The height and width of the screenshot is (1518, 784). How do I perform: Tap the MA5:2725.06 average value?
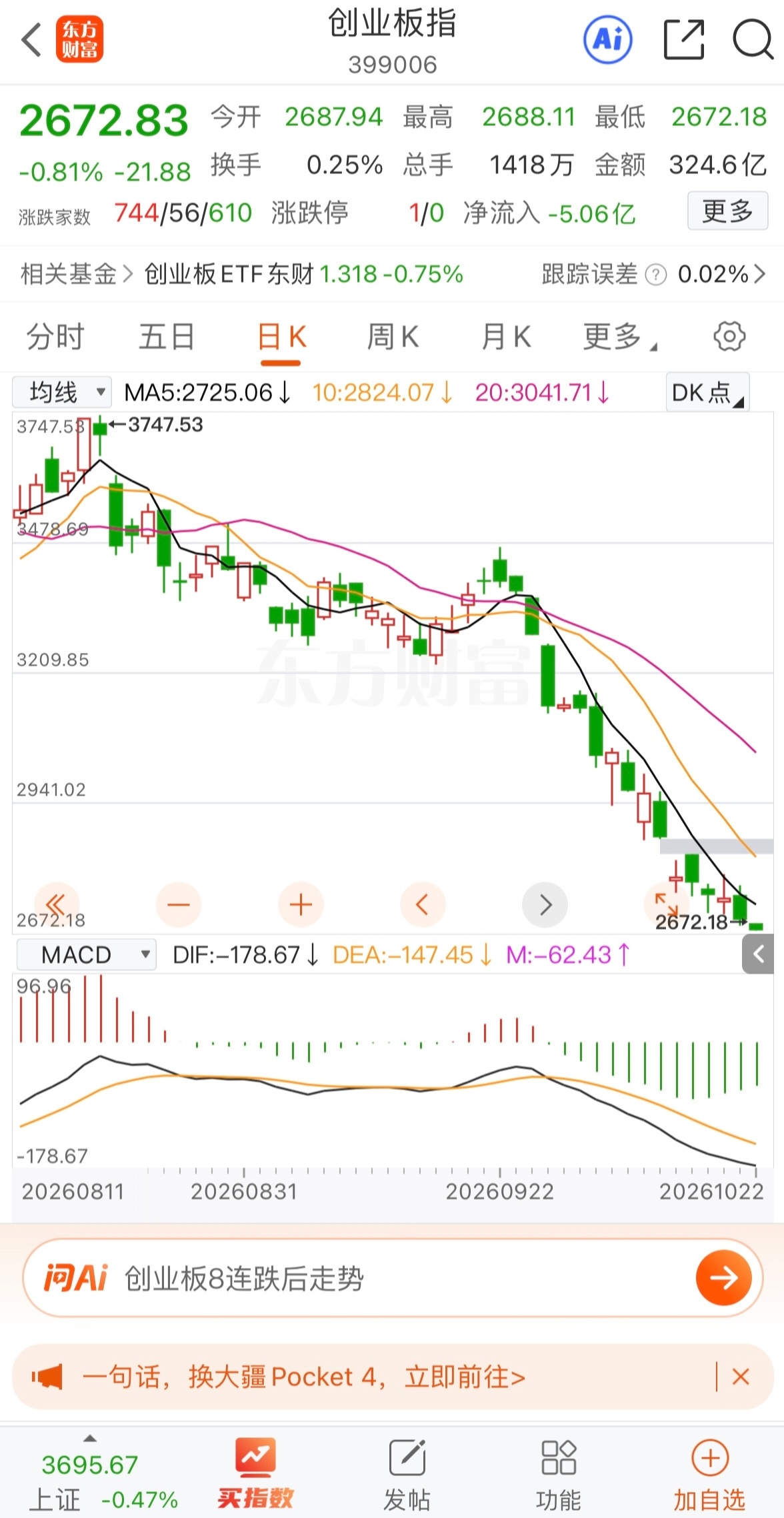tap(208, 392)
